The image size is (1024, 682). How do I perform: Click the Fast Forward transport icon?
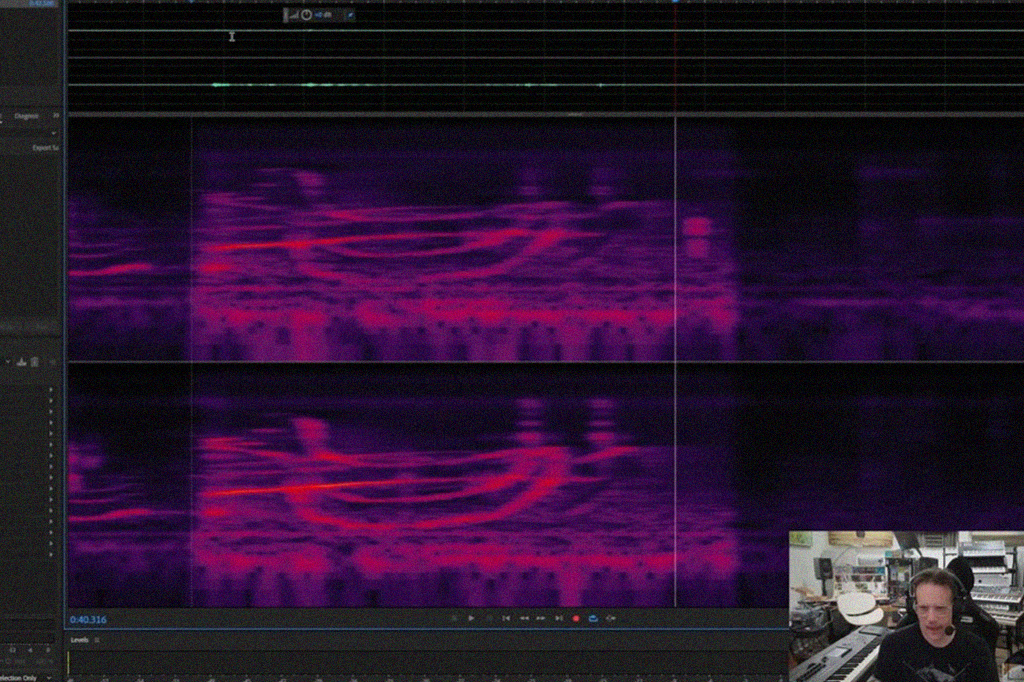point(540,619)
